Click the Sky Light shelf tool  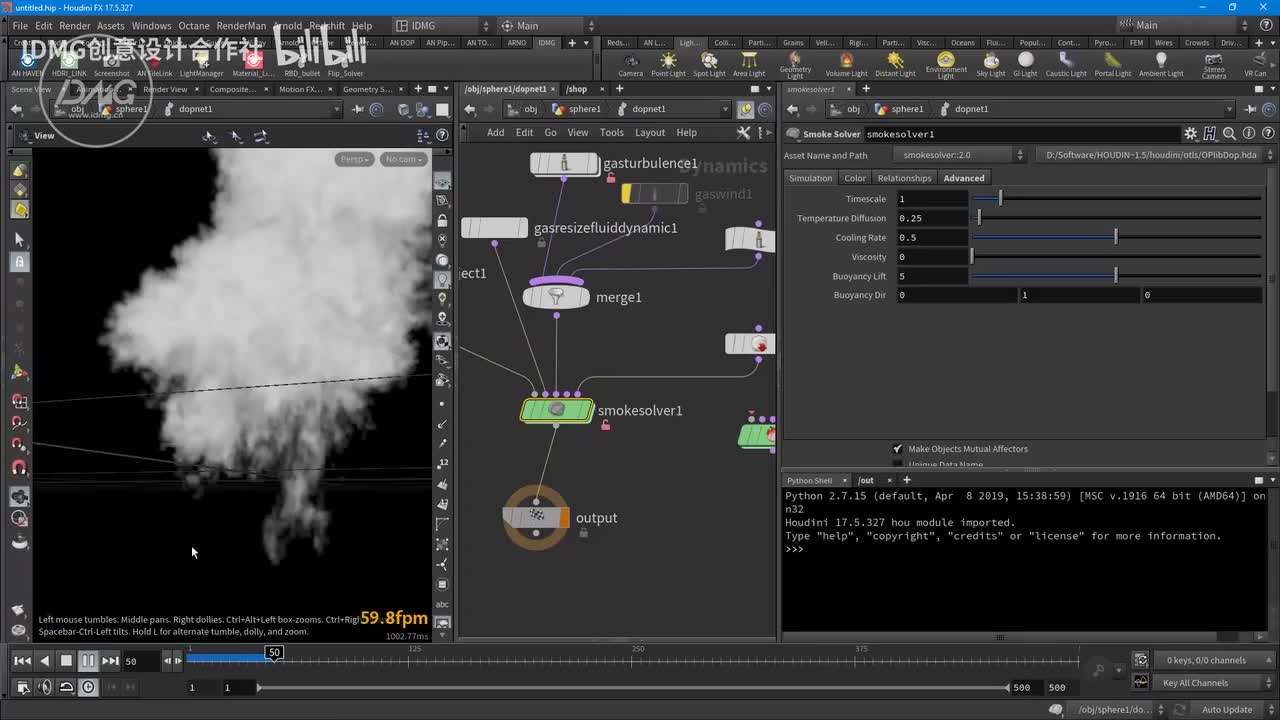tap(990, 64)
